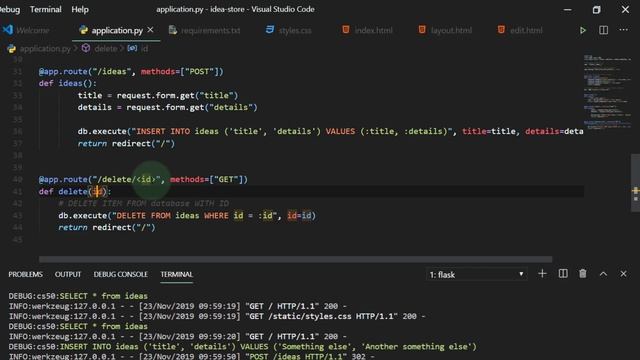Screen dimensions: 640x360
Task: Click the "DELETE FROM ideas" query string
Action: pyautogui.click(x=196, y=216)
